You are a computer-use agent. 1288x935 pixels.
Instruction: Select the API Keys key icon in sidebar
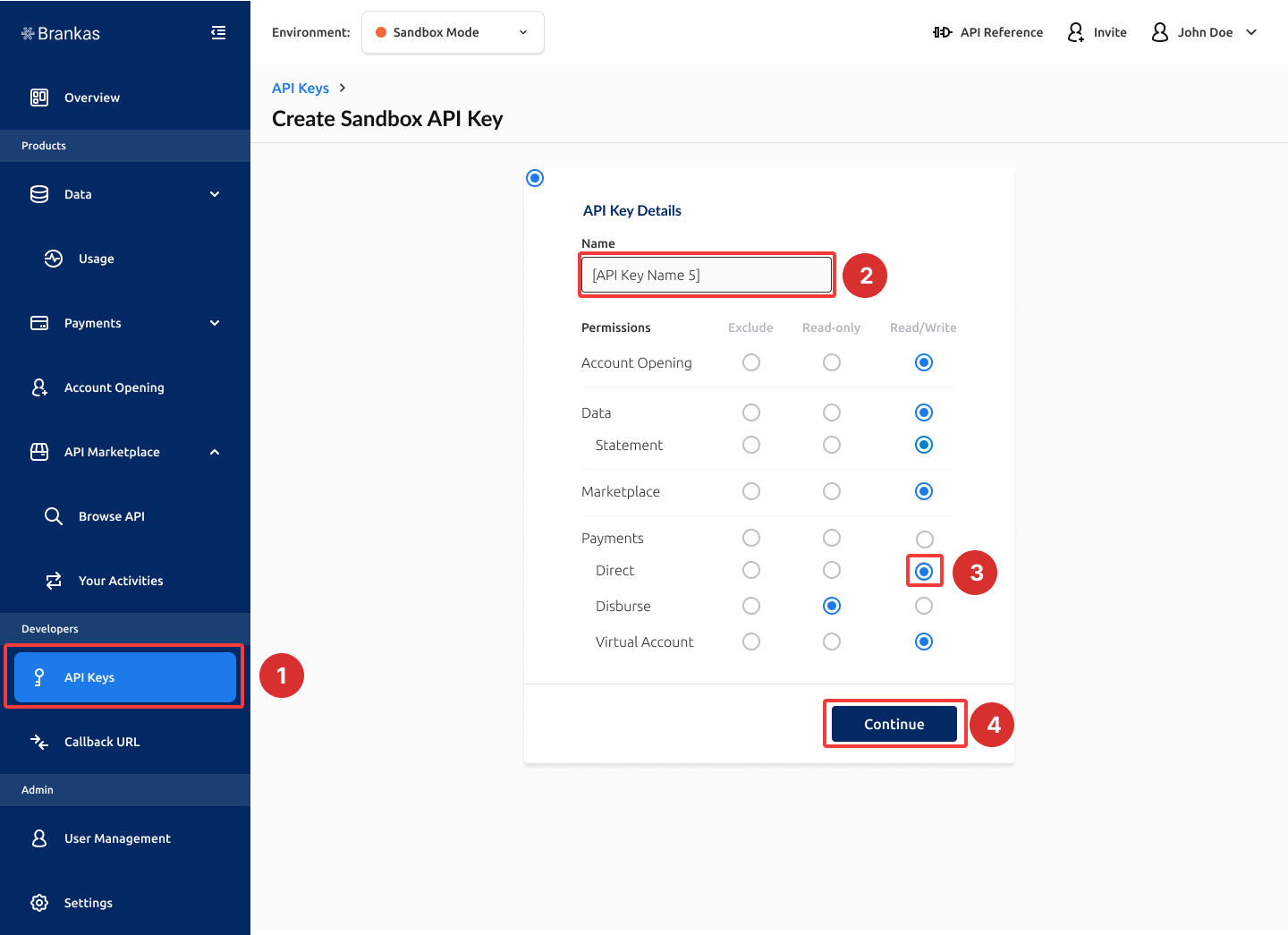38,677
